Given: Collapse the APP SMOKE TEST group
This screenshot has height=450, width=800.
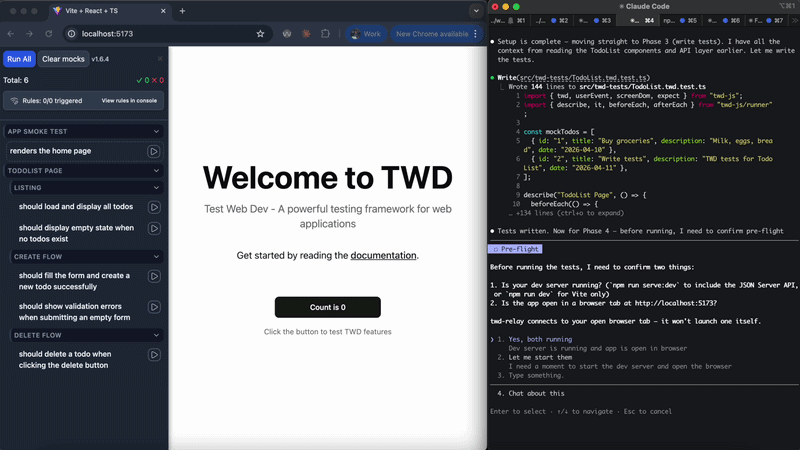Looking at the screenshot, I should pyautogui.click(x=156, y=132).
